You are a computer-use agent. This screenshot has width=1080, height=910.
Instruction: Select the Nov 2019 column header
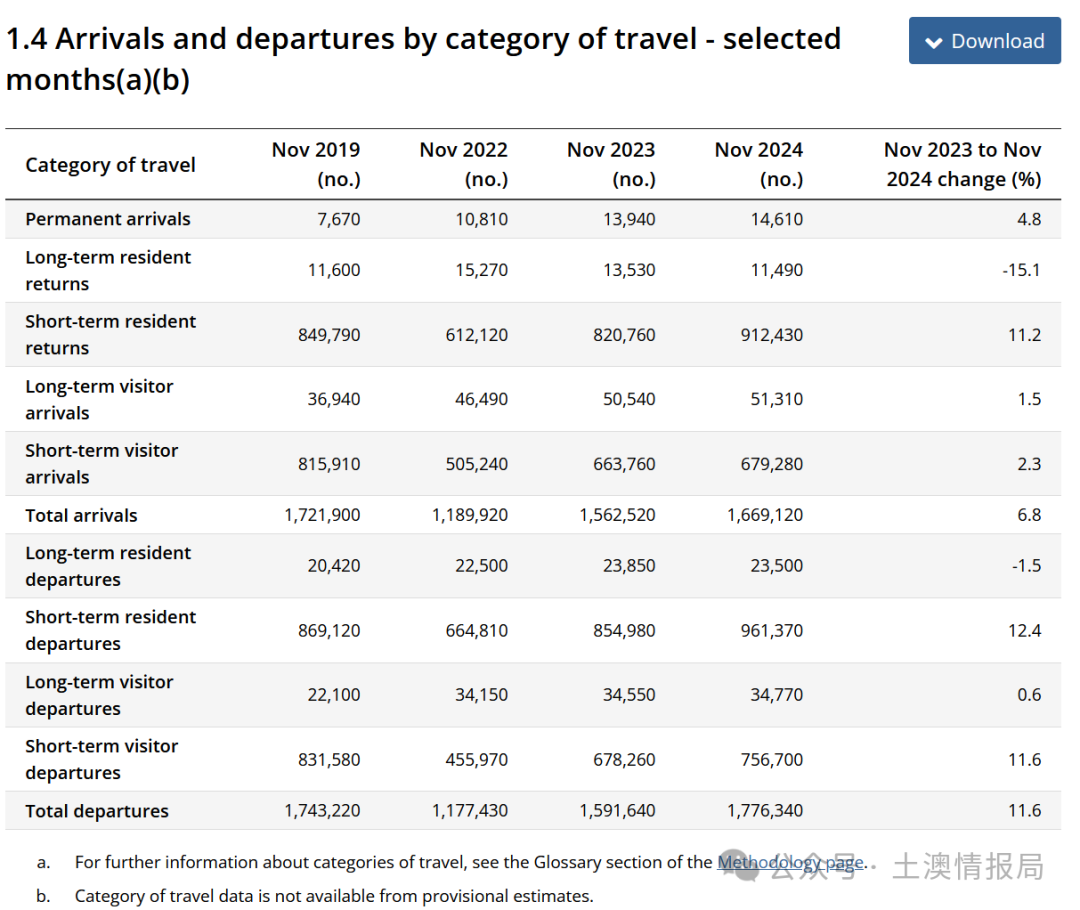click(316, 164)
